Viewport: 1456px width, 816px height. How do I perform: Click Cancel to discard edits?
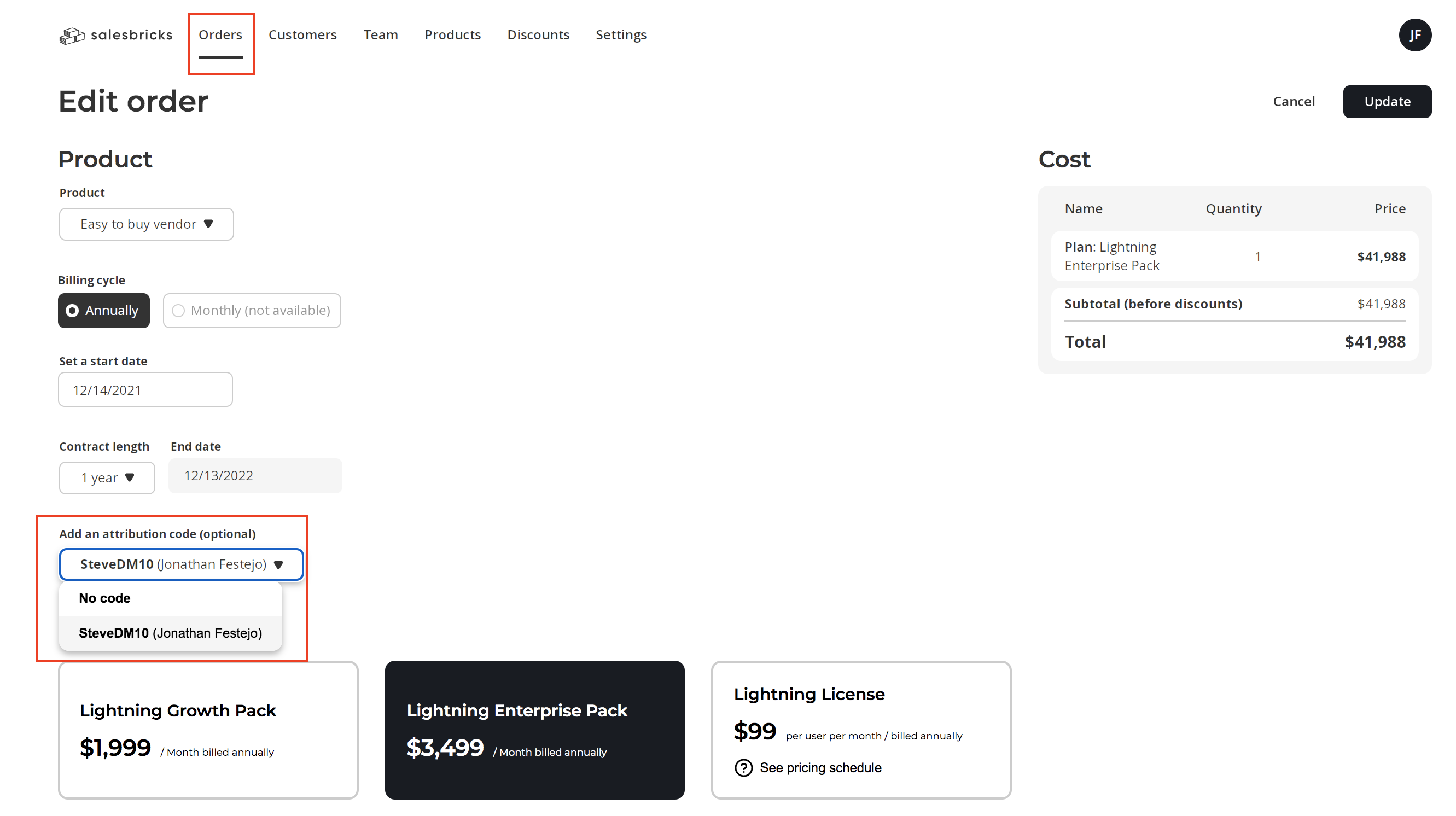[x=1293, y=102]
